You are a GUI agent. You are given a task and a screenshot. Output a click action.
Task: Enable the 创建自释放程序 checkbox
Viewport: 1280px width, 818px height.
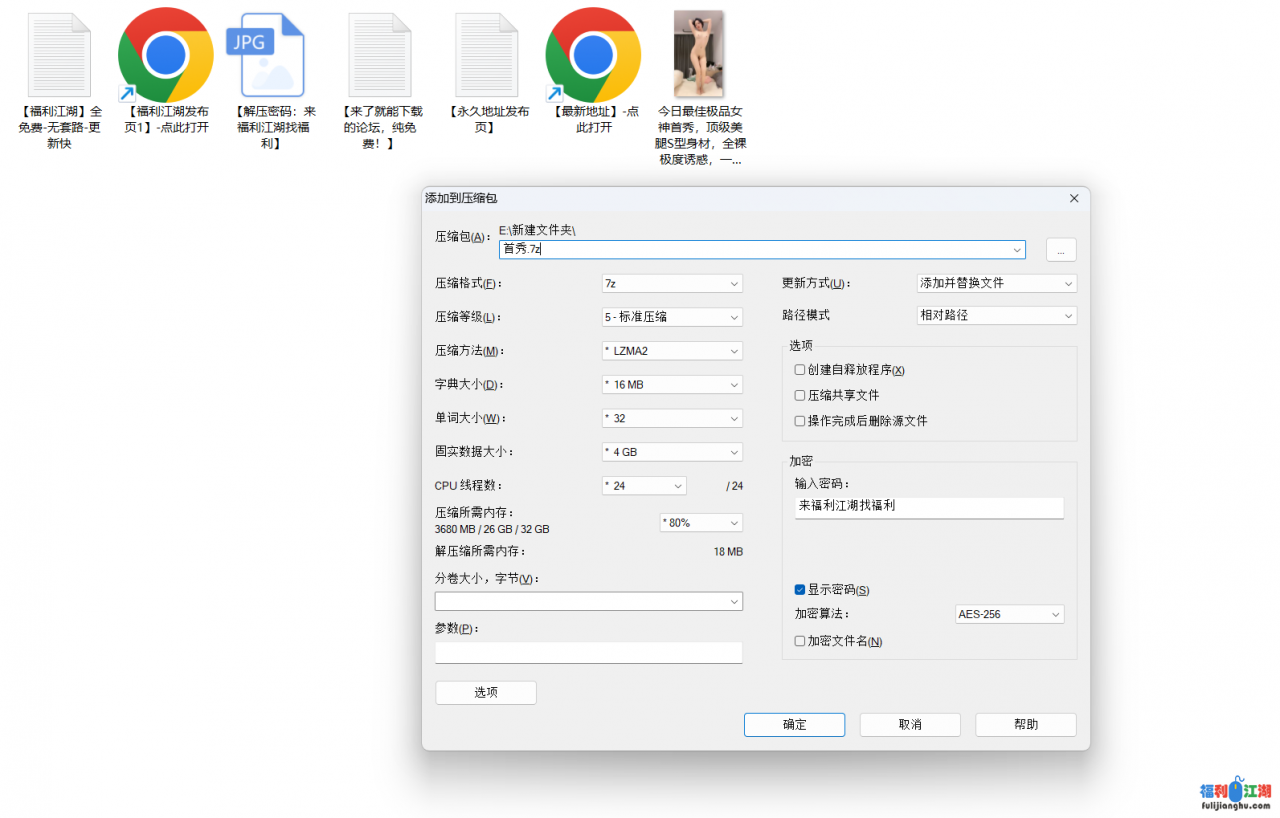800,369
